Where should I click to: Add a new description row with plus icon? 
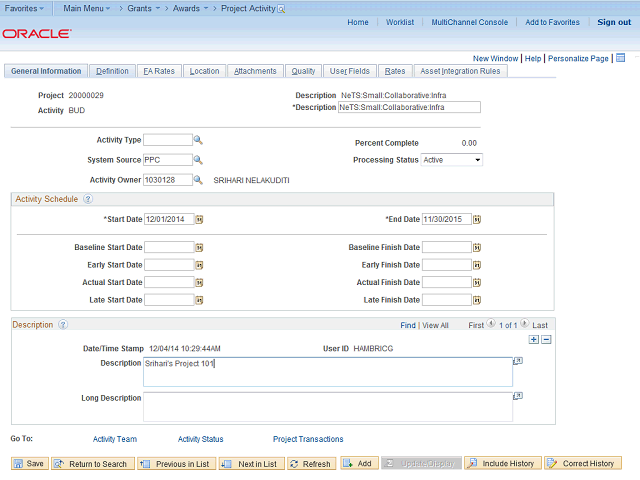(533, 340)
